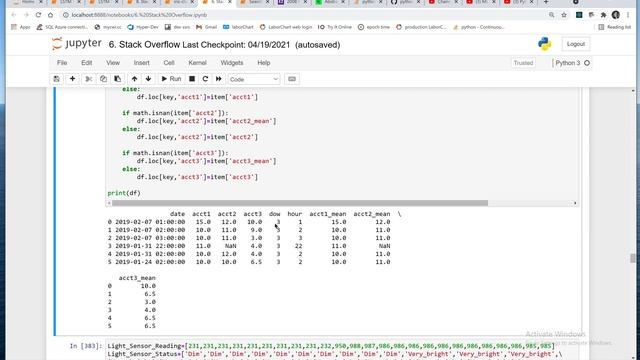Click Light_Sensor_Reading code line in cell 383
This screenshot has height=360, width=640.
click(x=331, y=346)
